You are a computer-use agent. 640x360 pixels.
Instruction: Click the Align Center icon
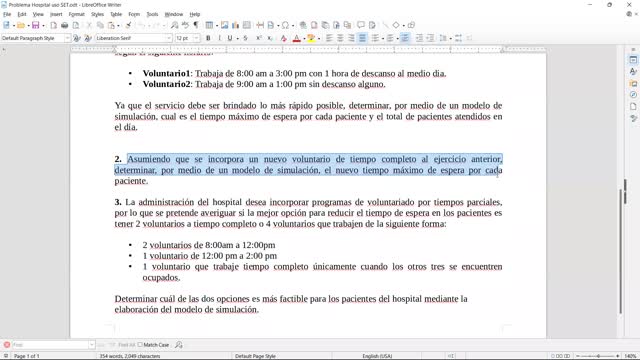340,38
